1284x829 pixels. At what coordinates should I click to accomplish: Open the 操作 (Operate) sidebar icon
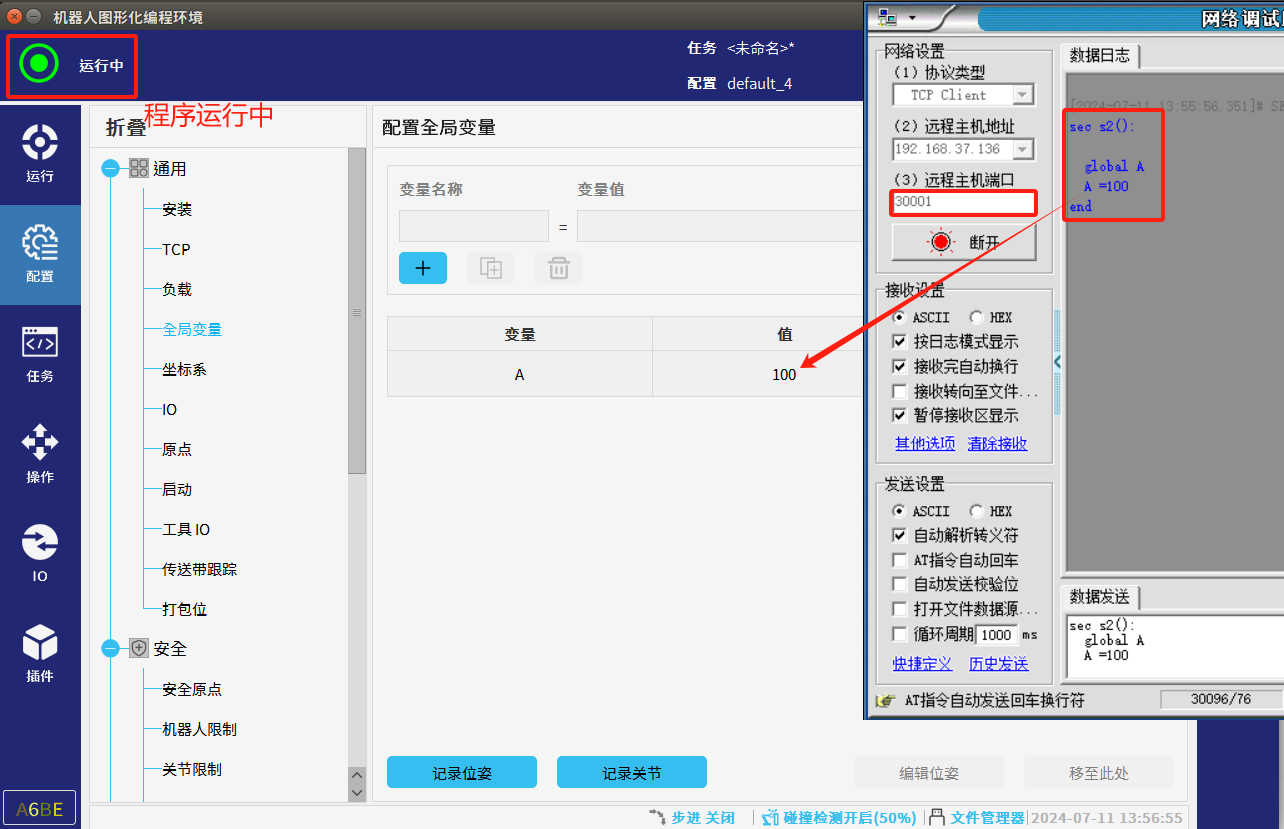click(40, 454)
